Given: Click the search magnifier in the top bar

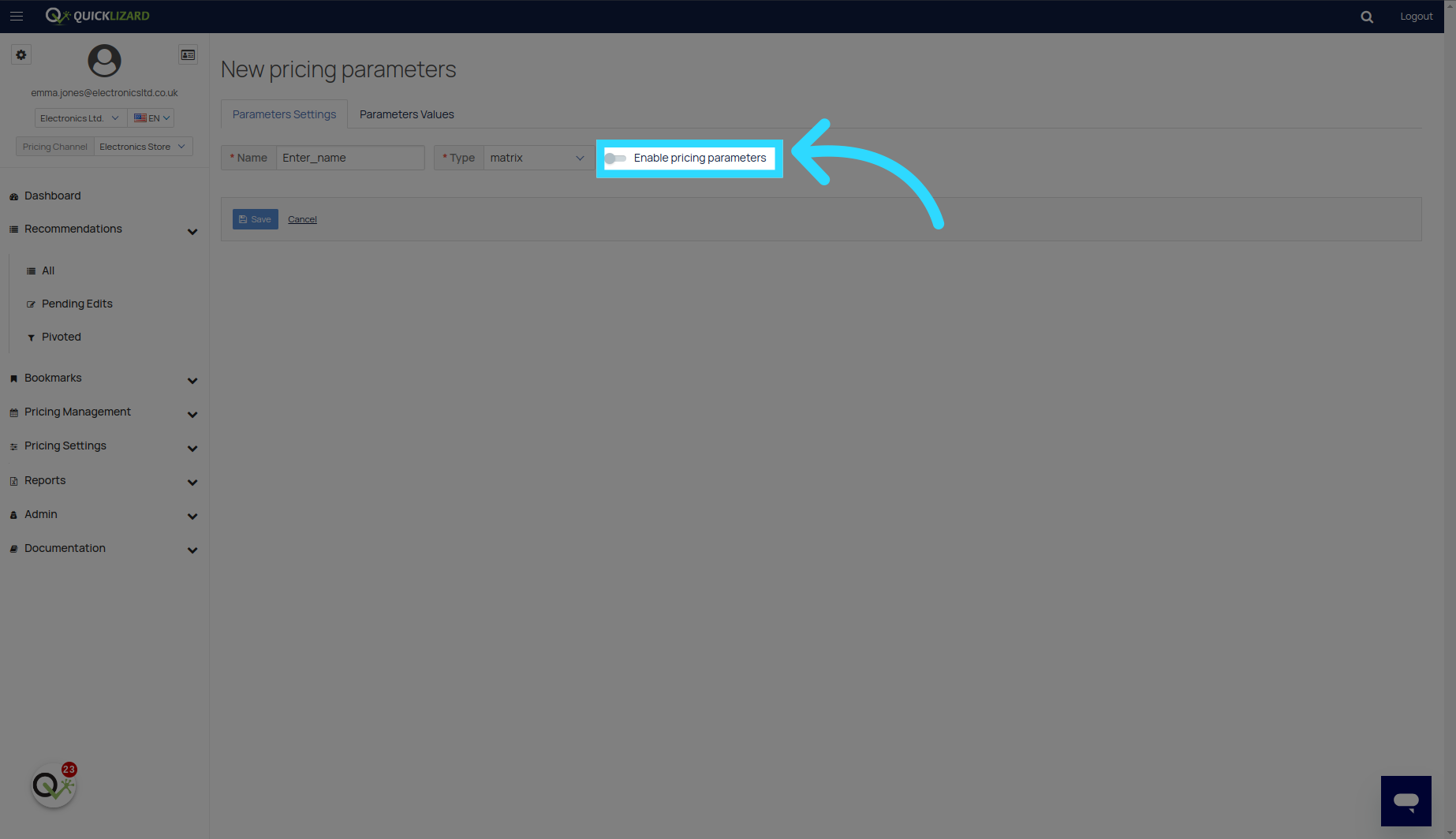Looking at the screenshot, I should pyautogui.click(x=1367, y=16).
